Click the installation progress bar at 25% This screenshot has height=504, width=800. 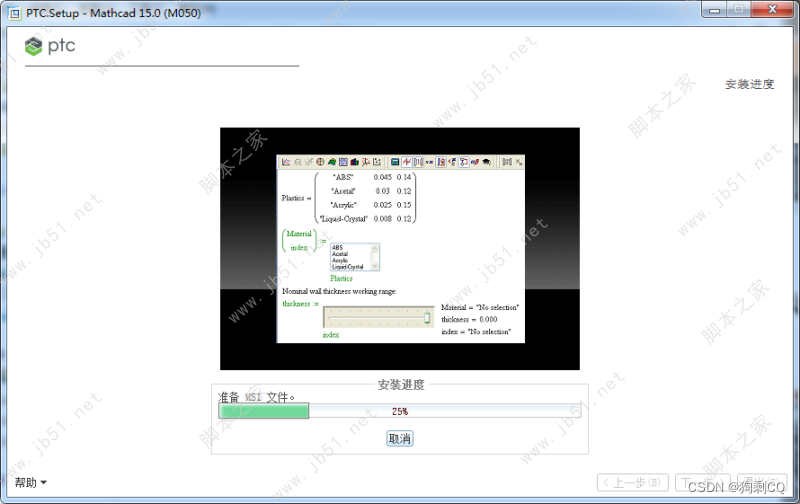click(399, 411)
